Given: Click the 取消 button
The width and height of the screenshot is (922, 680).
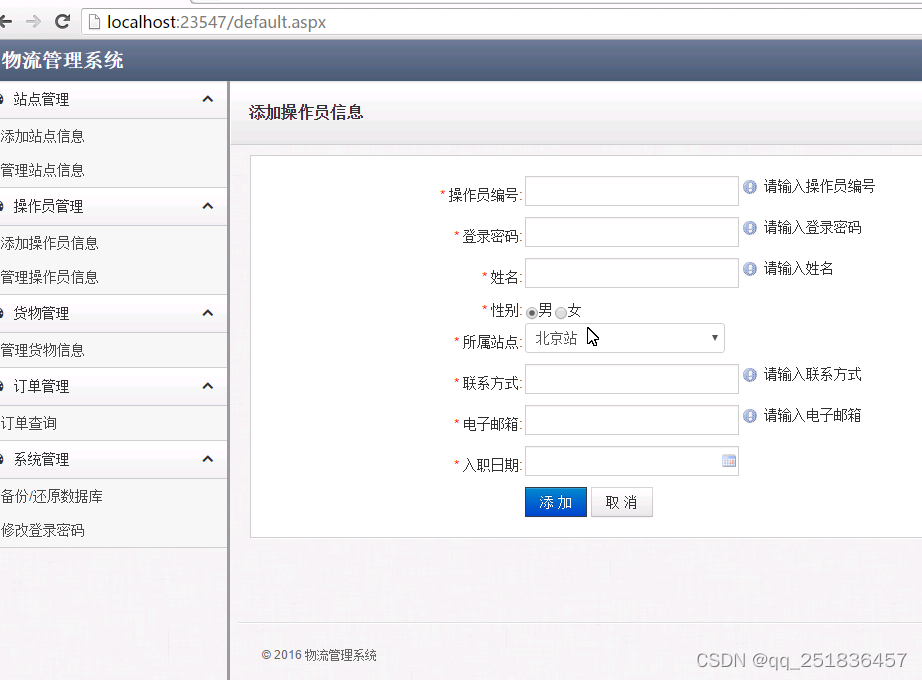Looking at the screenshot, I should coord(622,502).
